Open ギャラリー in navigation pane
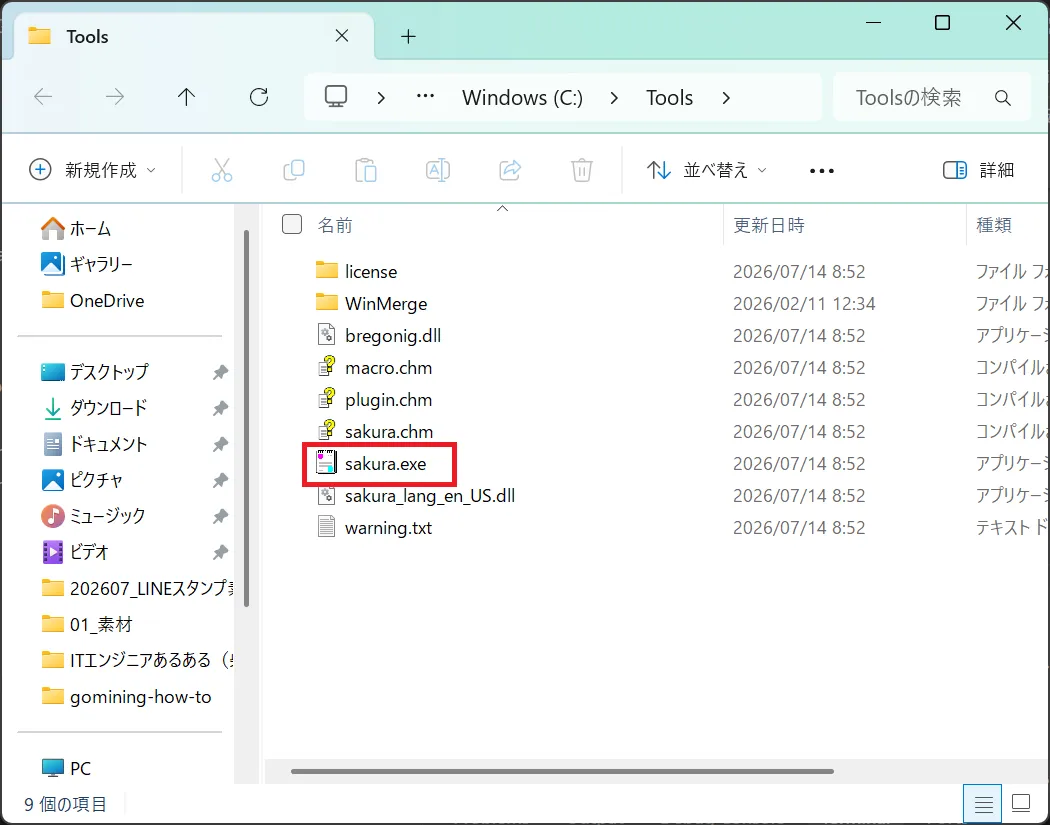The width and height of the screenshot is (1050, 825). point(86,264)
